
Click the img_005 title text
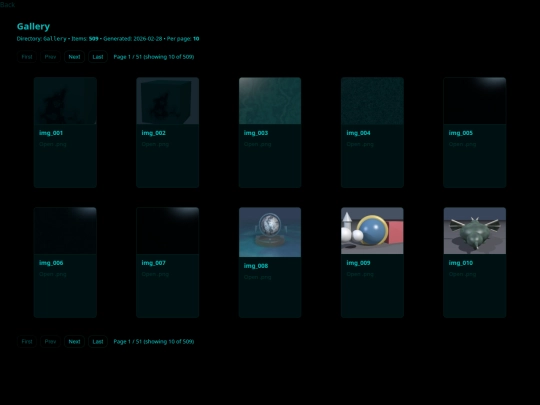pos(461,133)
